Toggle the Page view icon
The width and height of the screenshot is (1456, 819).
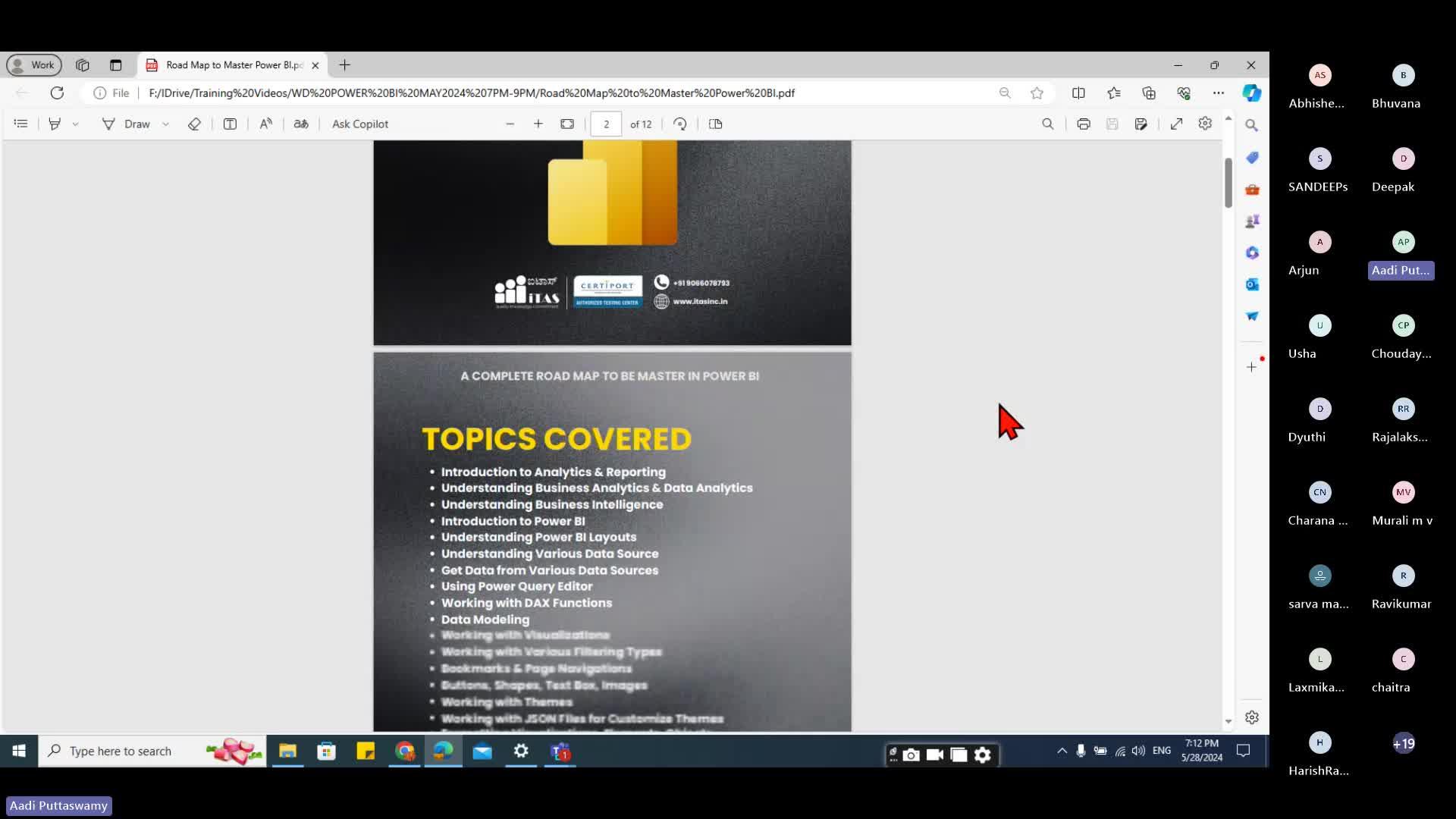coord(715,124)
